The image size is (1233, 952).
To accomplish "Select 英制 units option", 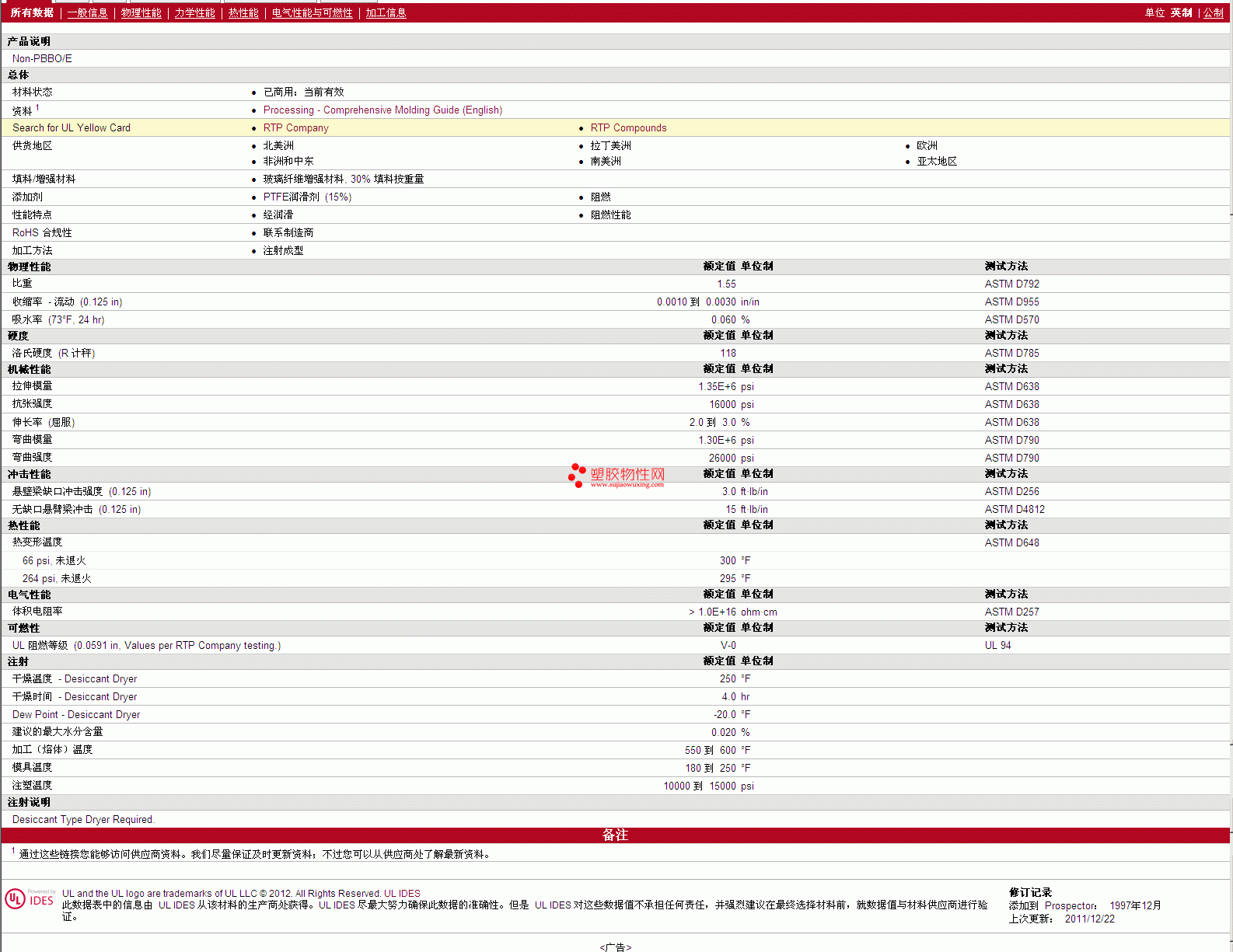I will 1181,13.
